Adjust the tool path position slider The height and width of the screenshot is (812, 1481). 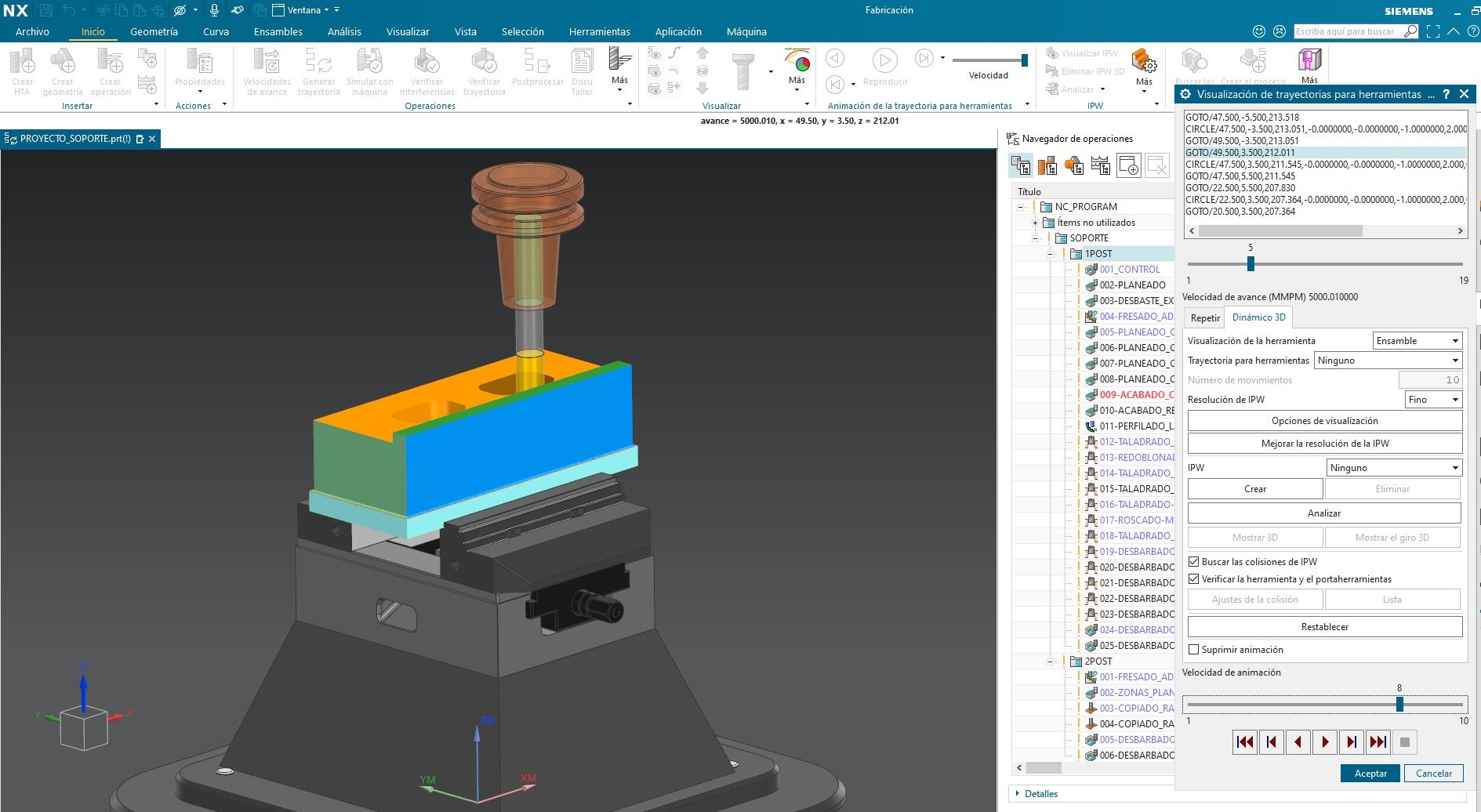point(1251,264)
